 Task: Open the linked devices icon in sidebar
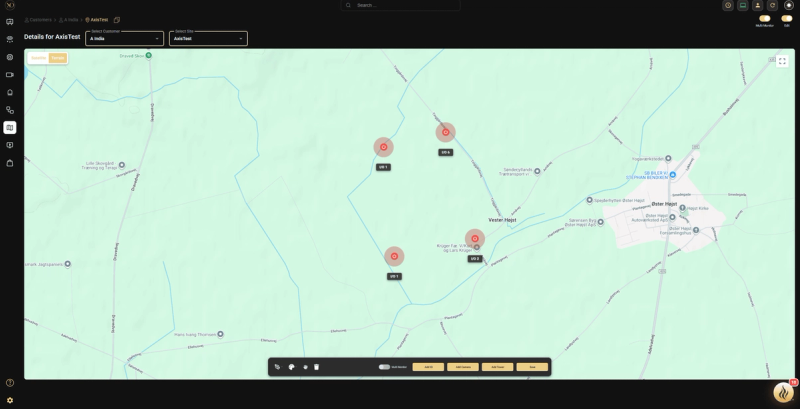point(10,110)
